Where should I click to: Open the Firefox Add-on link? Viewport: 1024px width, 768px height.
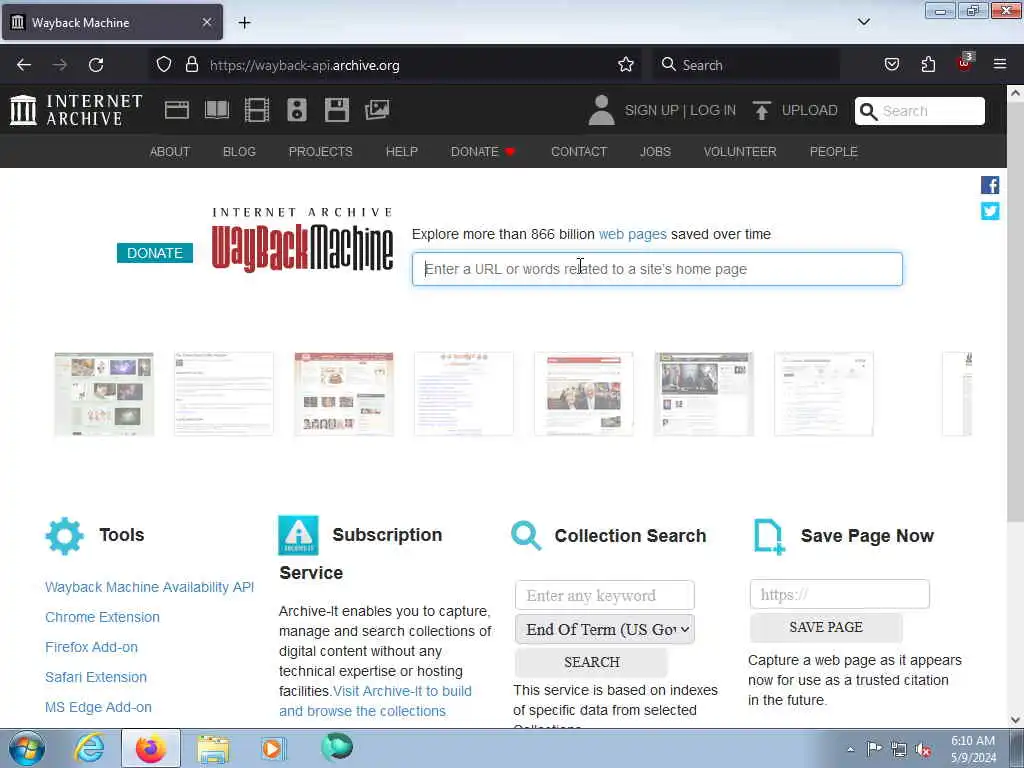point(91,647)
